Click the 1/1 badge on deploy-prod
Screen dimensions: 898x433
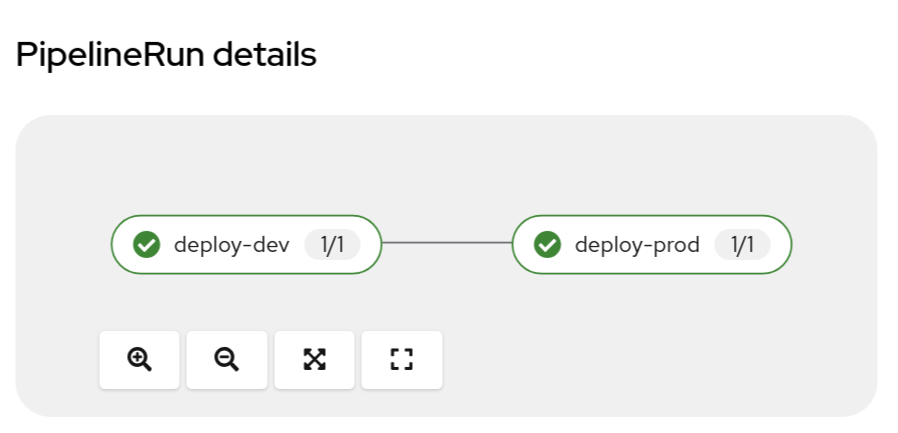tap(742, 244)
